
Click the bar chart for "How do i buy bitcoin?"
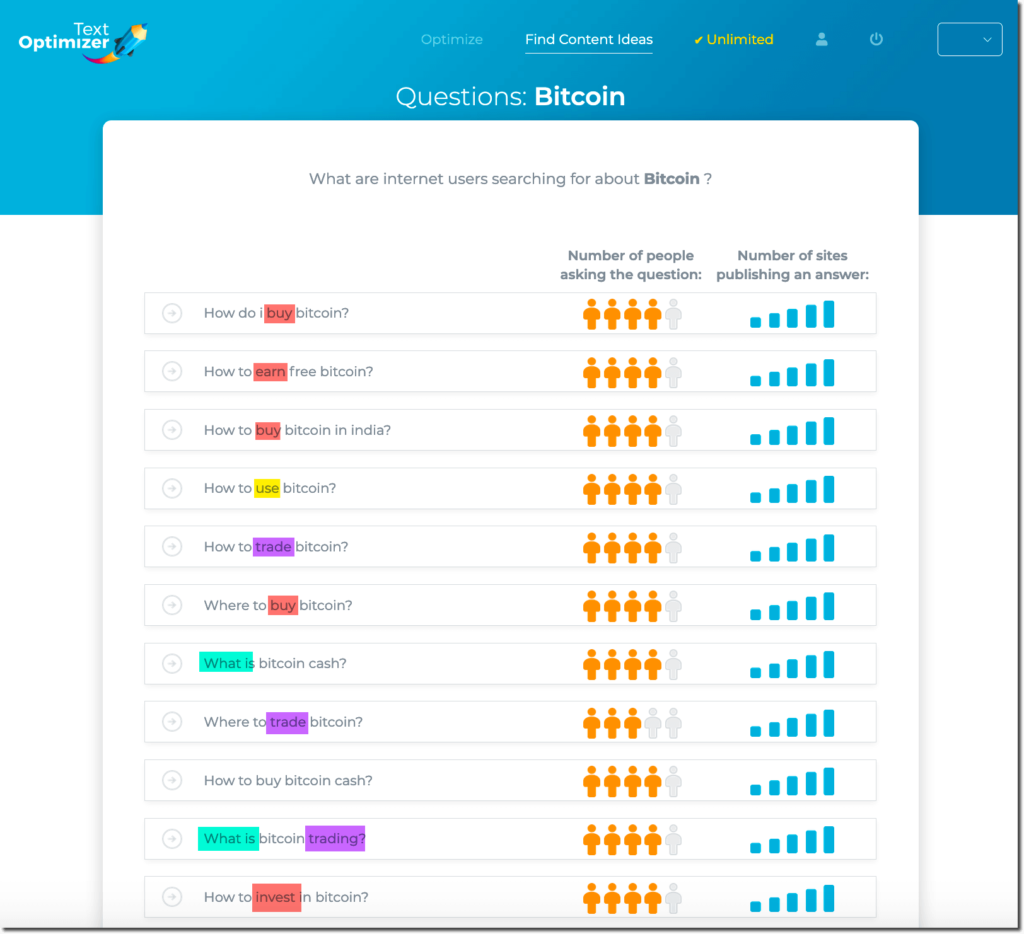[792, 313]
